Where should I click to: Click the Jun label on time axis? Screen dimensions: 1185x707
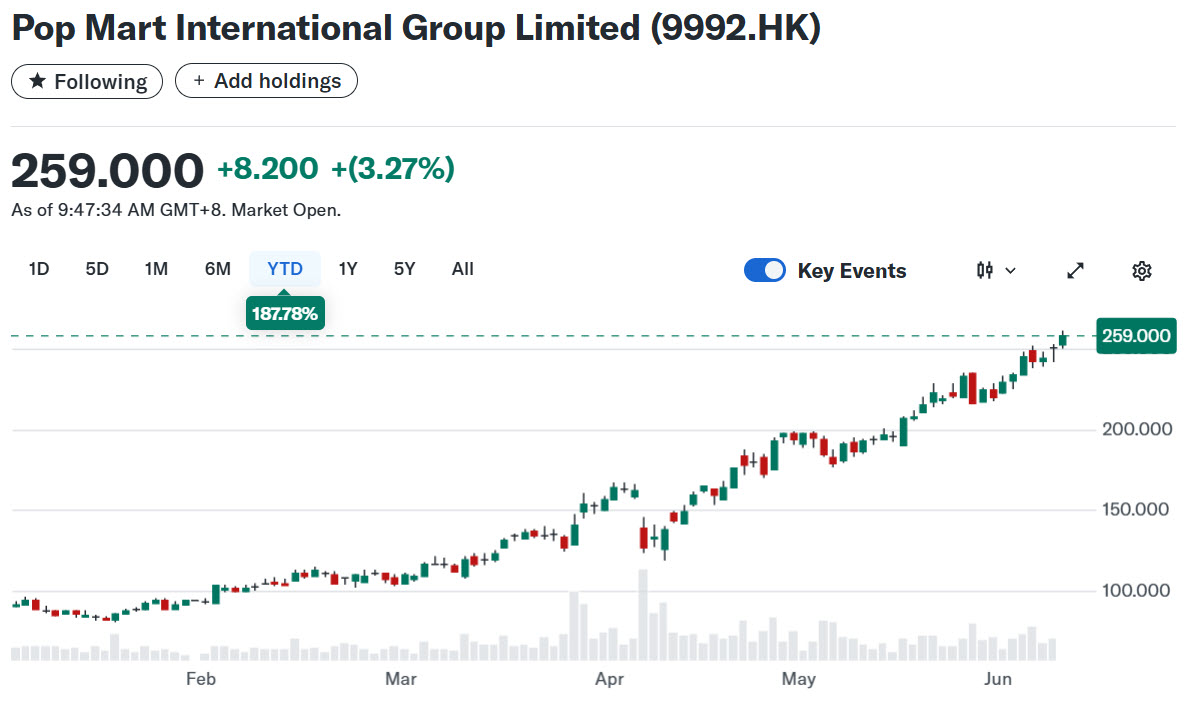pos(998,679)
